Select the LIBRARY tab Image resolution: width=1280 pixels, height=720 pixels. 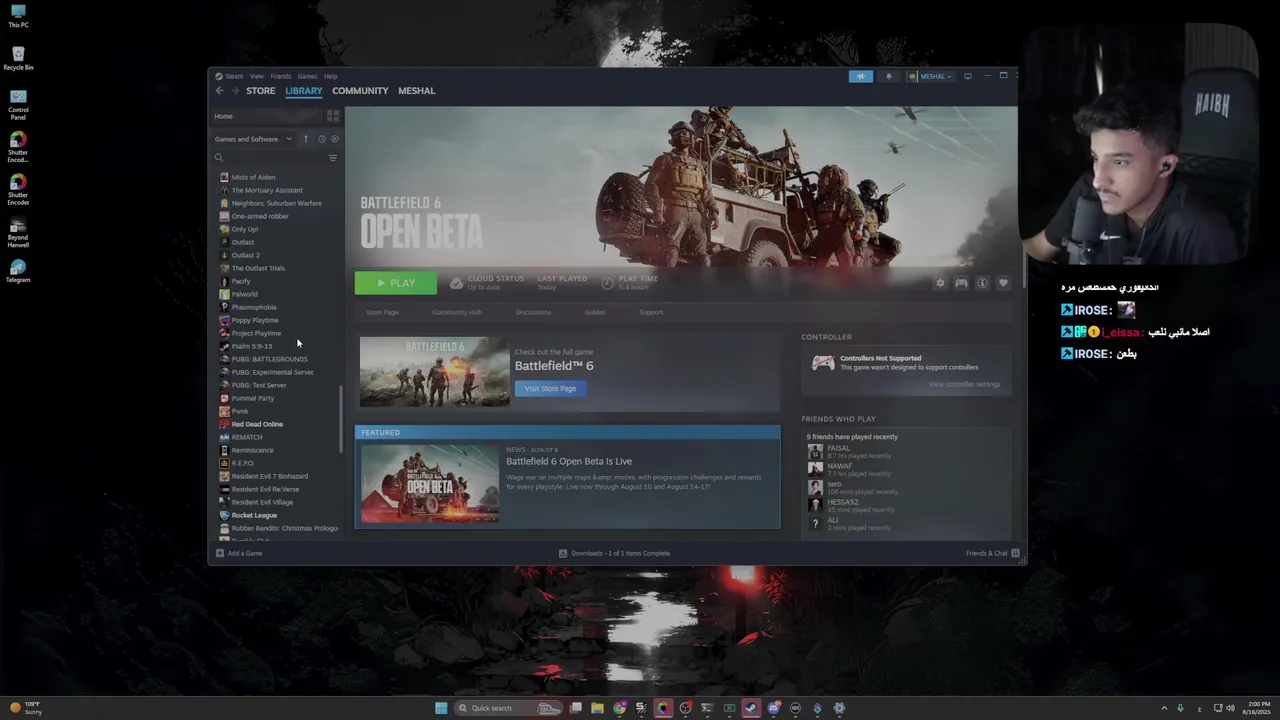[304, 91]
